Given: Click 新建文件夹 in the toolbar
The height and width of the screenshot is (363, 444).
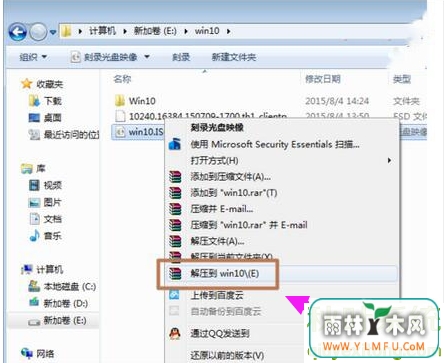Looking at the screenshot, I should [x=234, y=57].
